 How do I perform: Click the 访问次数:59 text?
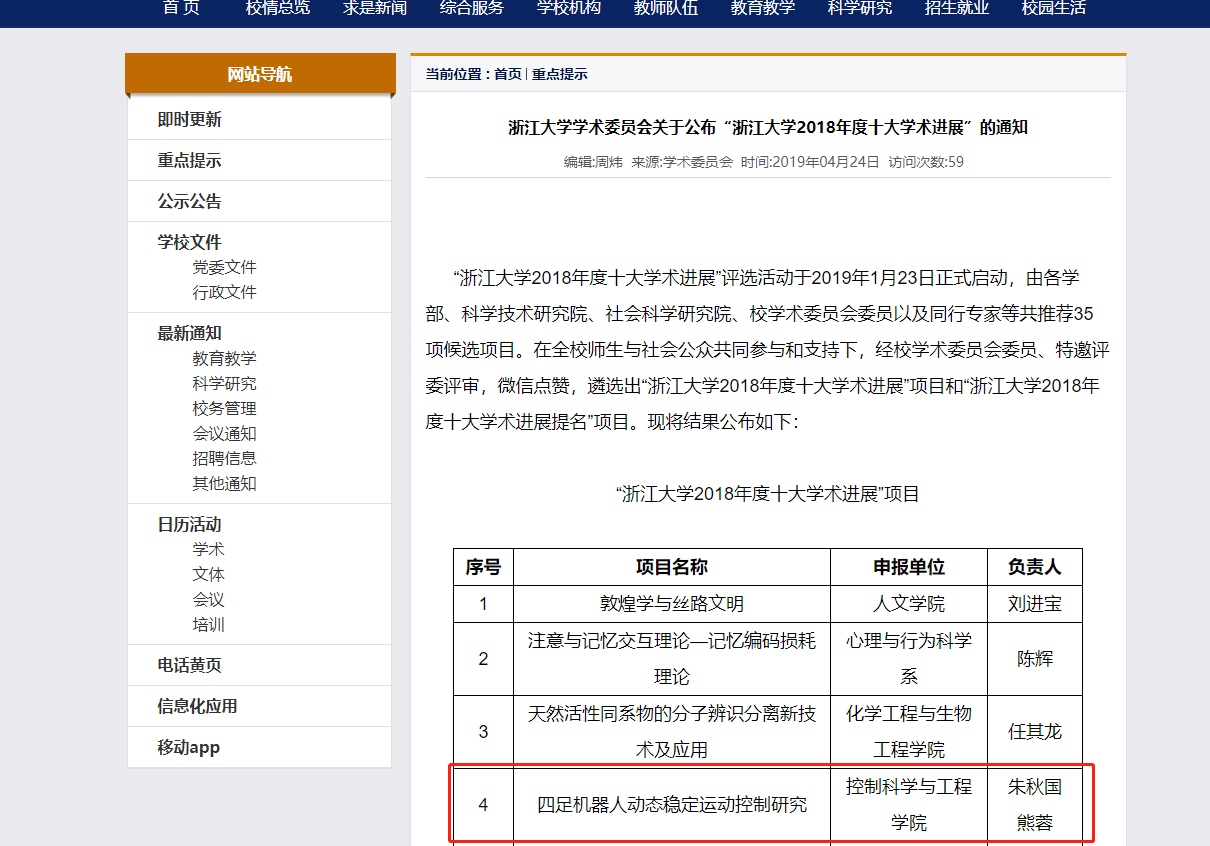926,161
